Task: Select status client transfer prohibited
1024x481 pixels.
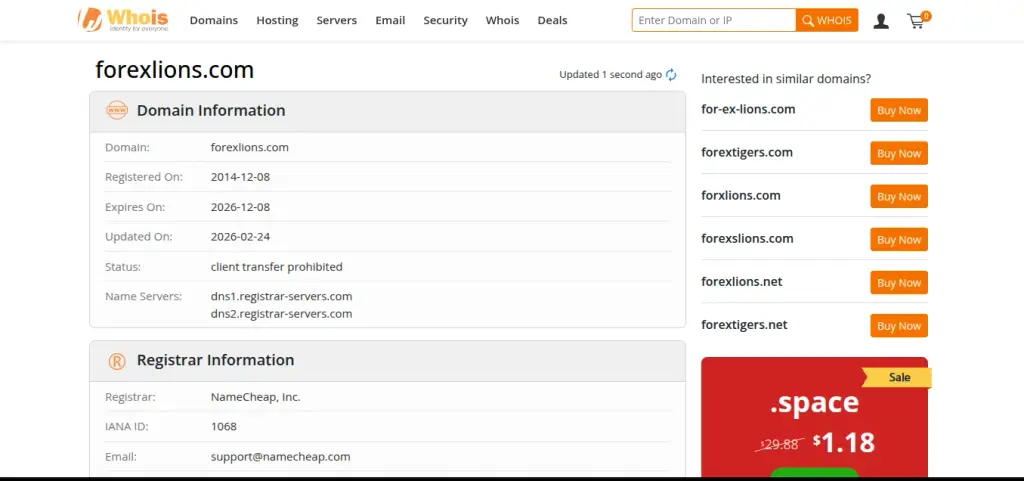Action: click(x=276, y=267)
